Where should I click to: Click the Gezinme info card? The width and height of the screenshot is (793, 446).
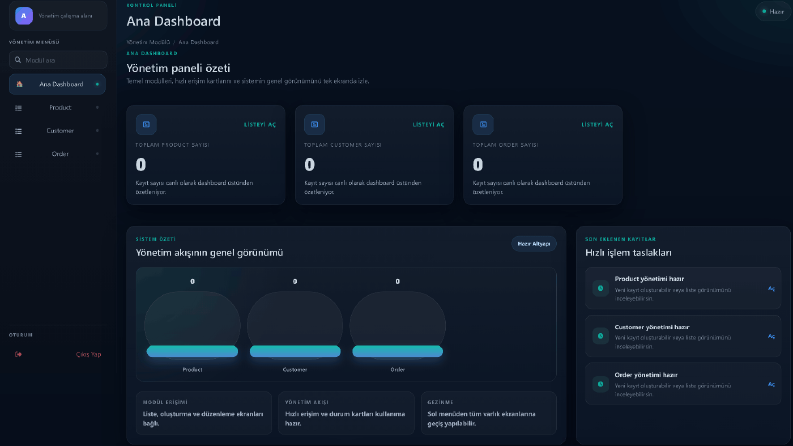(x=489, y=413)
